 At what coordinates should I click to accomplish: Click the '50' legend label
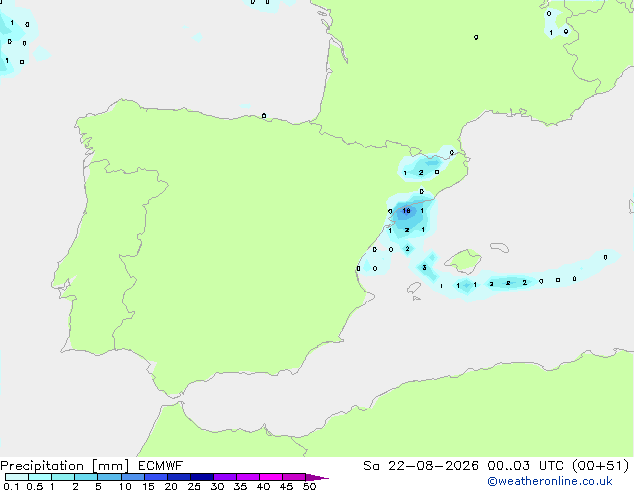click(x=309, y=486)
